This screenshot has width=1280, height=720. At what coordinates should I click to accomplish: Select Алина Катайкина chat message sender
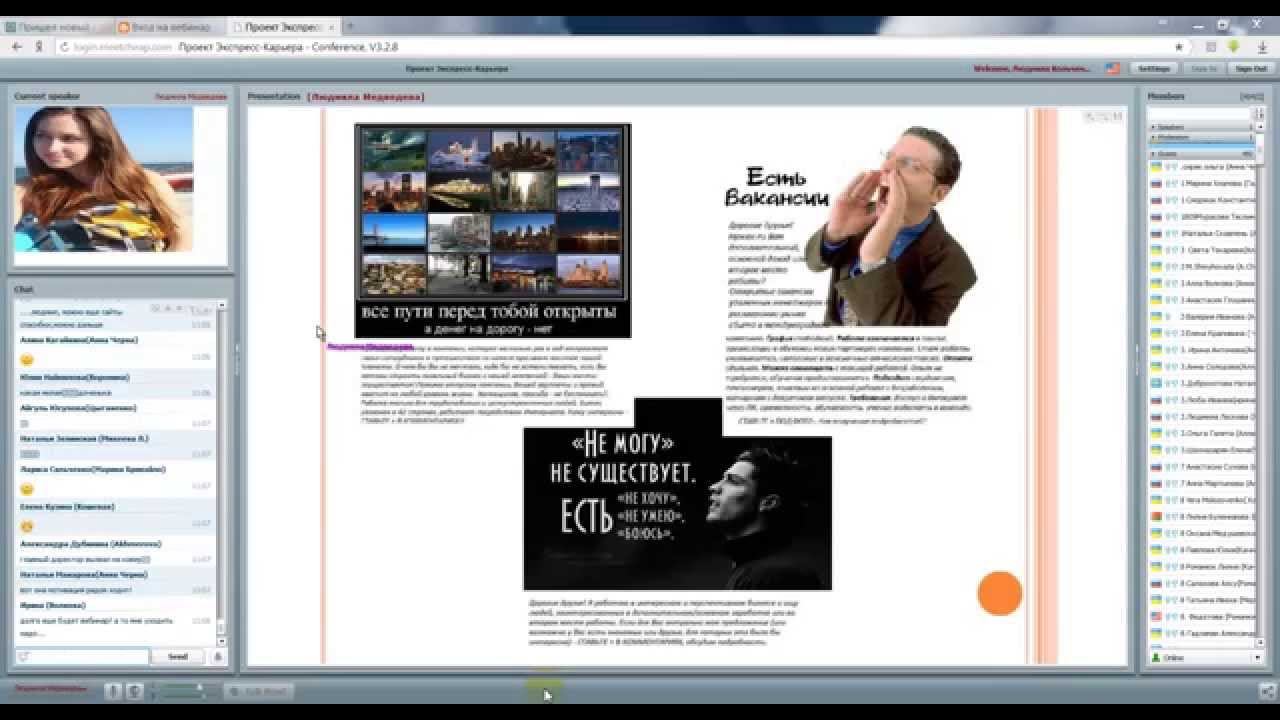(79, 340)
